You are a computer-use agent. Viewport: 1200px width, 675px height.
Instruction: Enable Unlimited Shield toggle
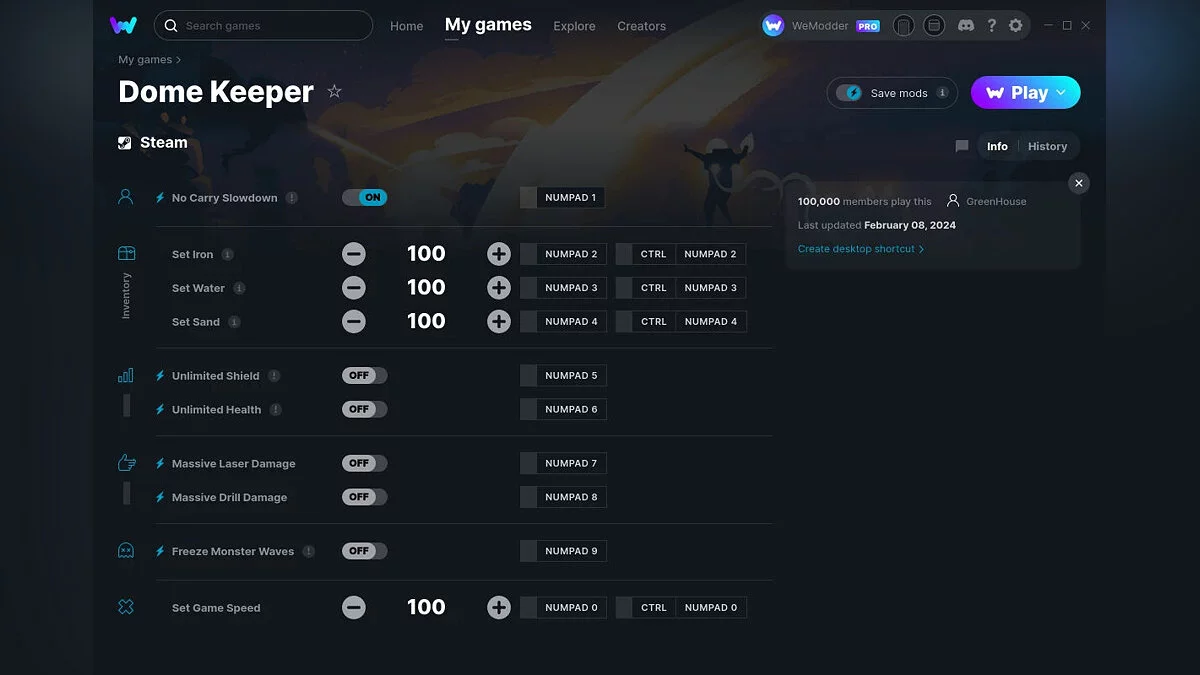pyautogui.click(x=364, y=376)
